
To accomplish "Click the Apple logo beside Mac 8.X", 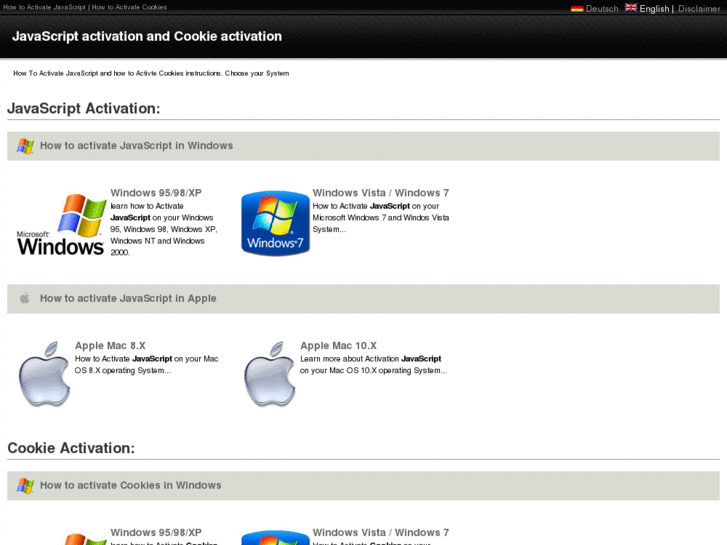I will [44, 374].
